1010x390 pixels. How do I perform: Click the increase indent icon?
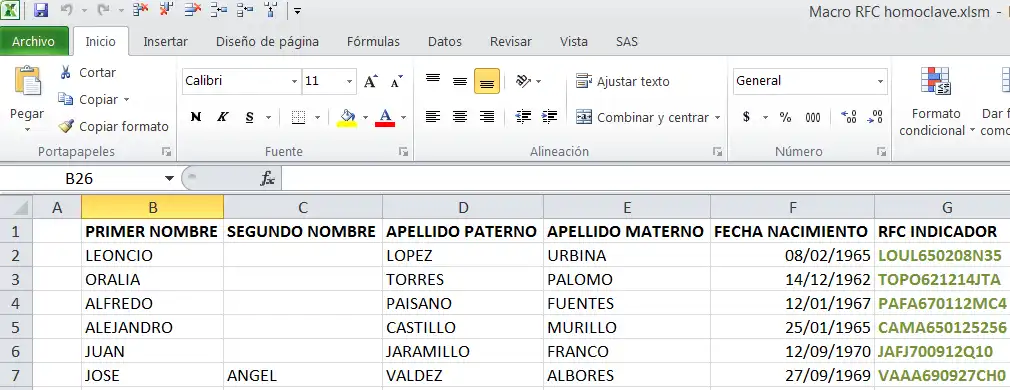coord(549,117)
